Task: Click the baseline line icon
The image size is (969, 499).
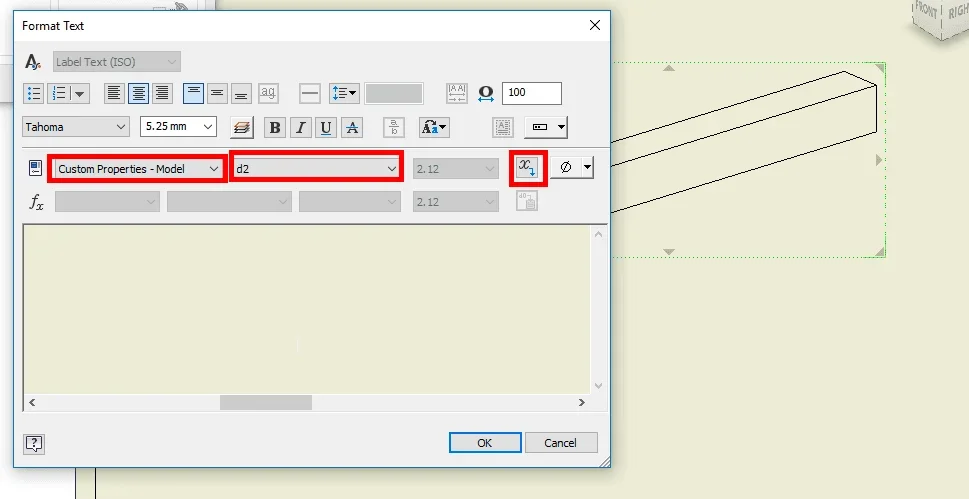Action: click(310, 93)
